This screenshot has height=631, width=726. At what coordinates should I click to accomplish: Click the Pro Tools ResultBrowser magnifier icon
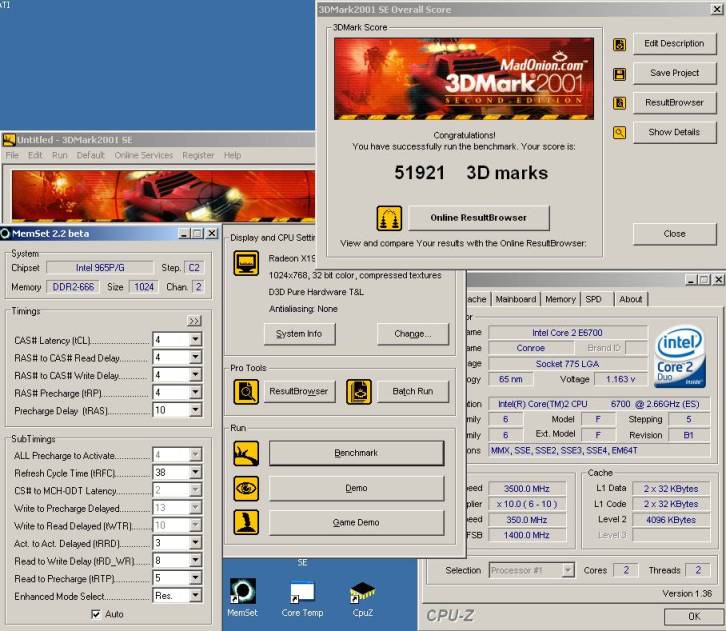coord(246,392)
